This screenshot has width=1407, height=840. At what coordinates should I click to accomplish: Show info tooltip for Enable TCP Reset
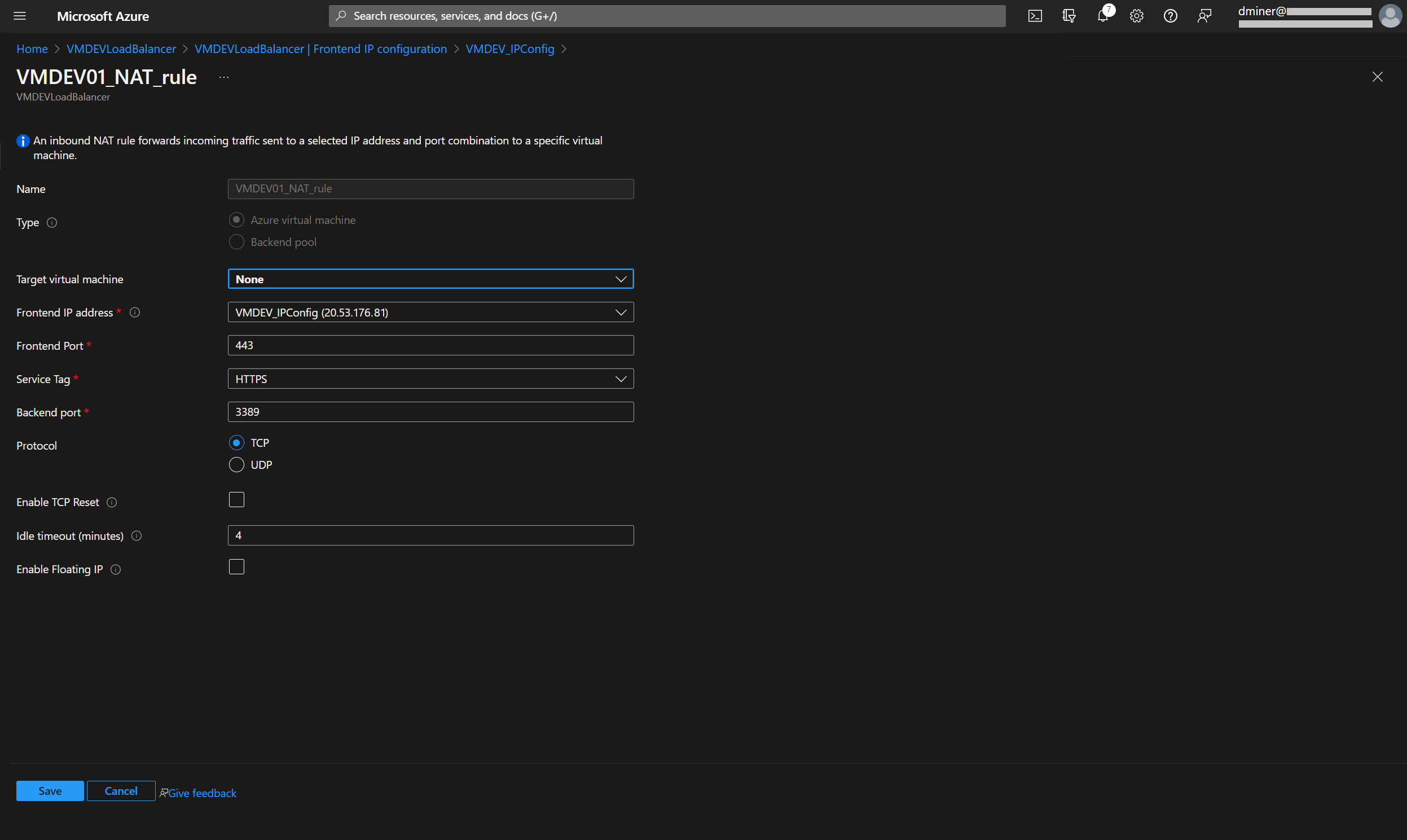pos(112,503)
